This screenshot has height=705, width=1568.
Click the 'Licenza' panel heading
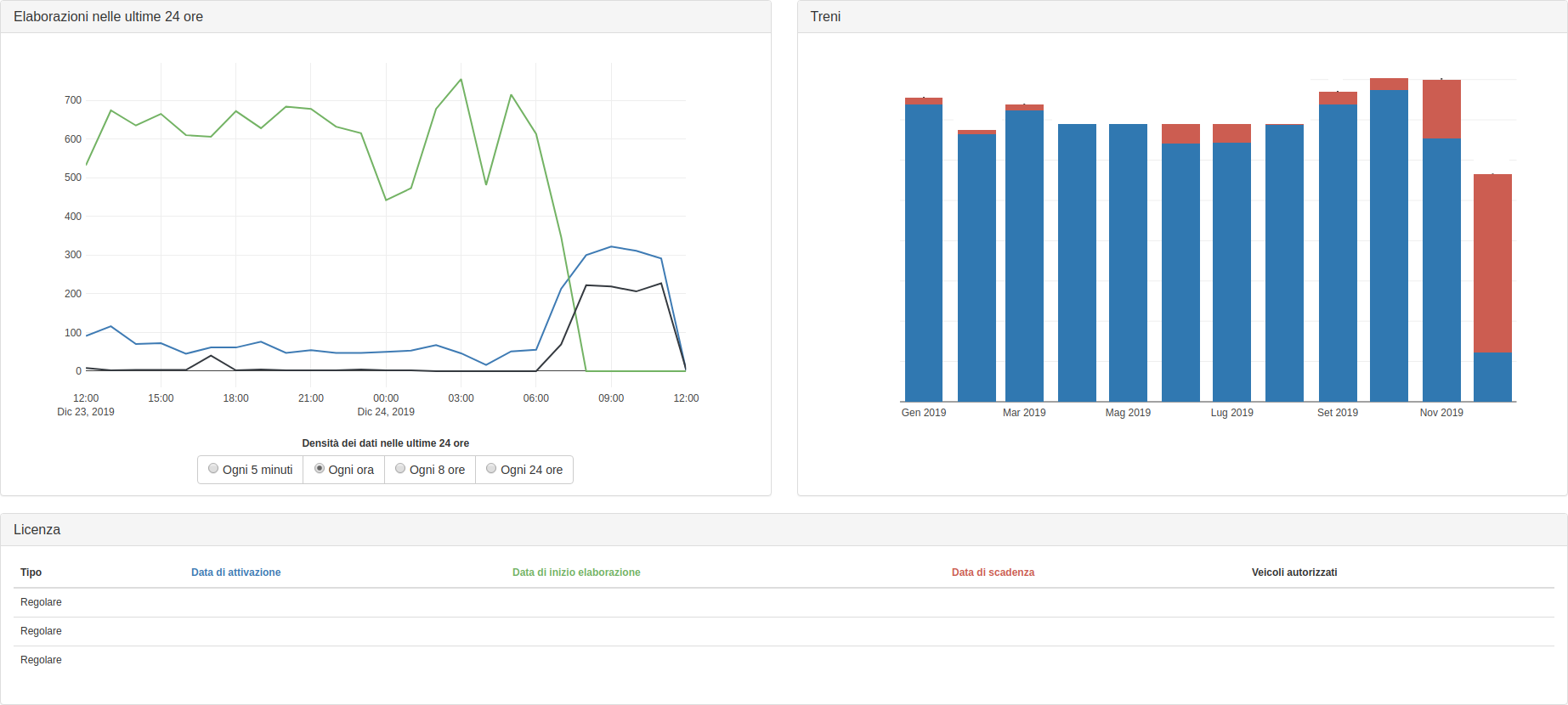pyautogui.click(x=37, y=530)
